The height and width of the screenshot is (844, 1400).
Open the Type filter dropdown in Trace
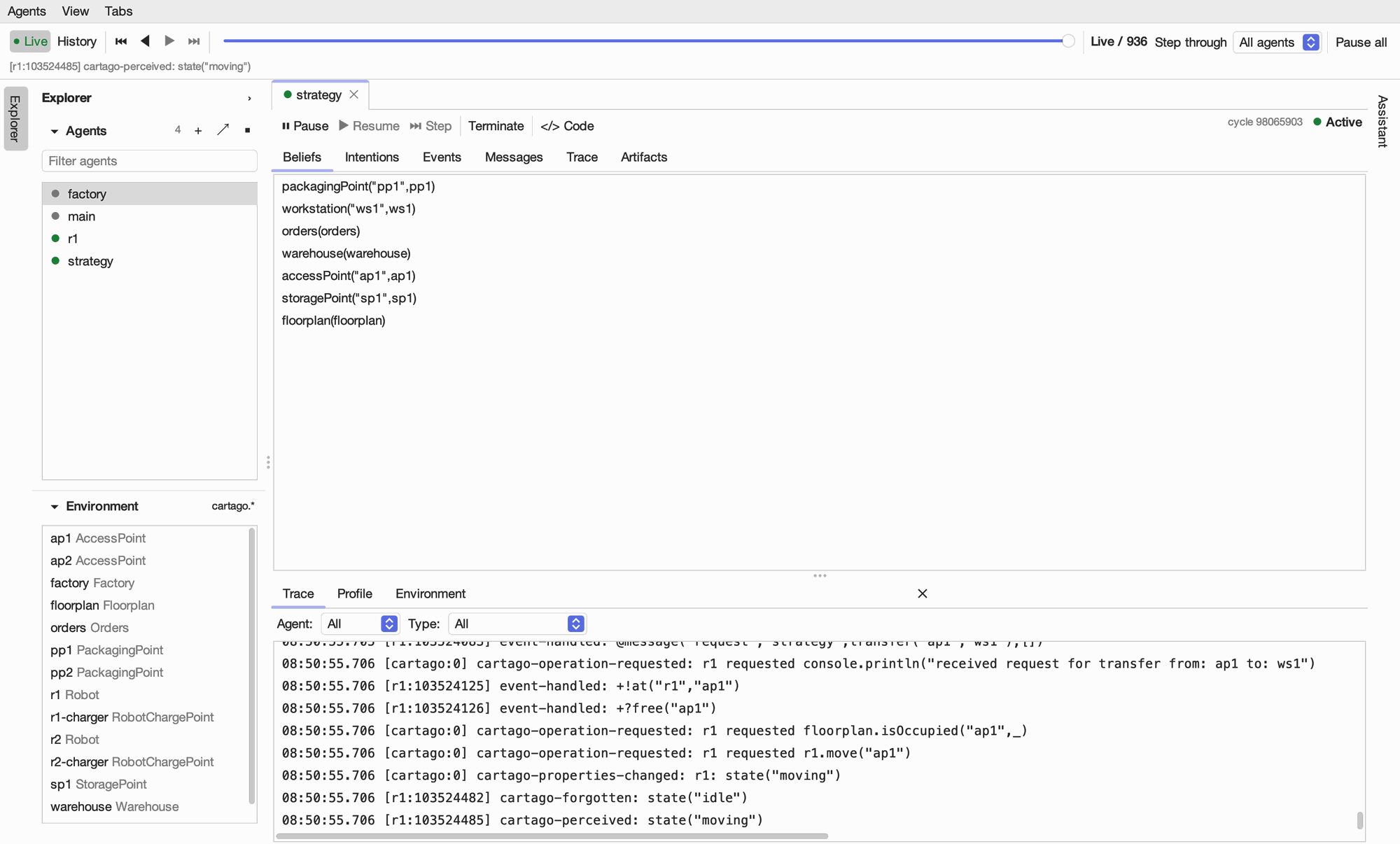(517, 624)
